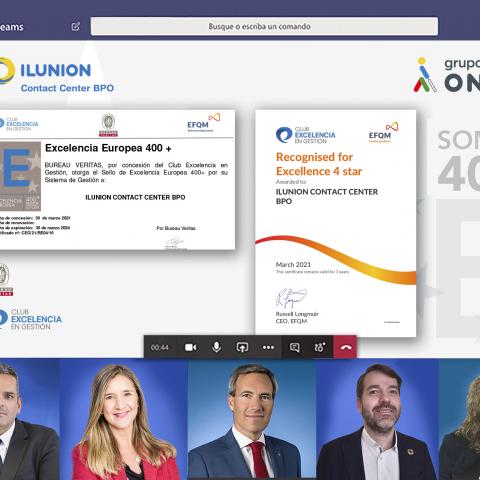Open more actions (three dots) menu
Viewport: 480px width, 480px height.
coord(268,348)
